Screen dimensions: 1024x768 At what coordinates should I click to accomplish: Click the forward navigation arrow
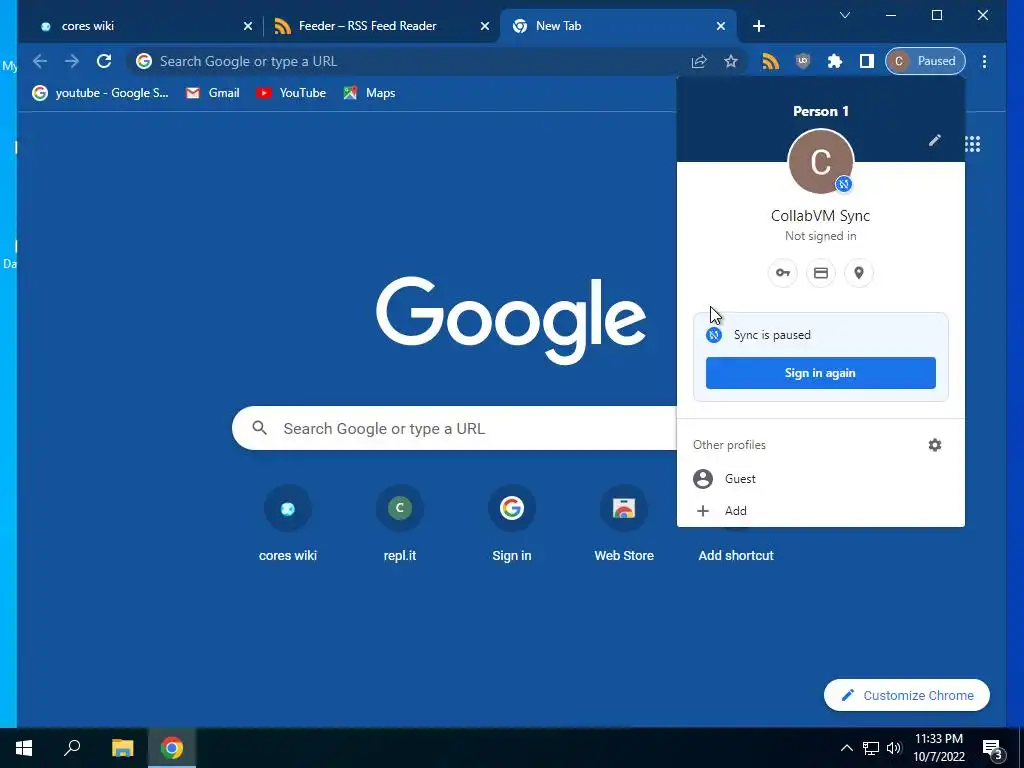(72, 61)
